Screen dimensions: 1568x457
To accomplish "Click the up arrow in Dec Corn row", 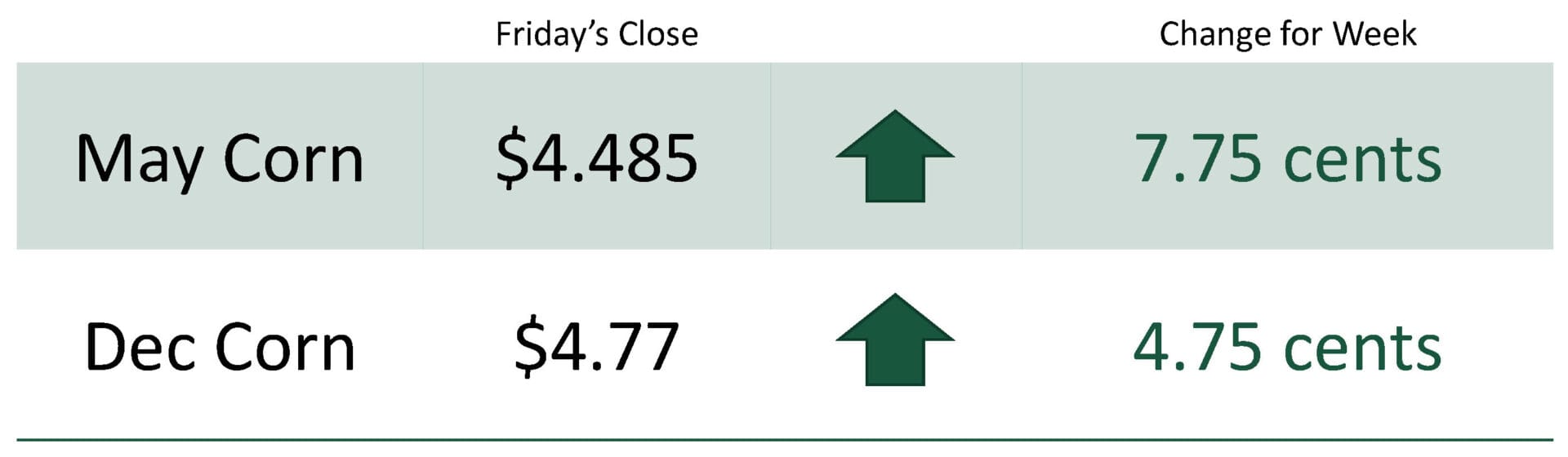I will [895, 339].
